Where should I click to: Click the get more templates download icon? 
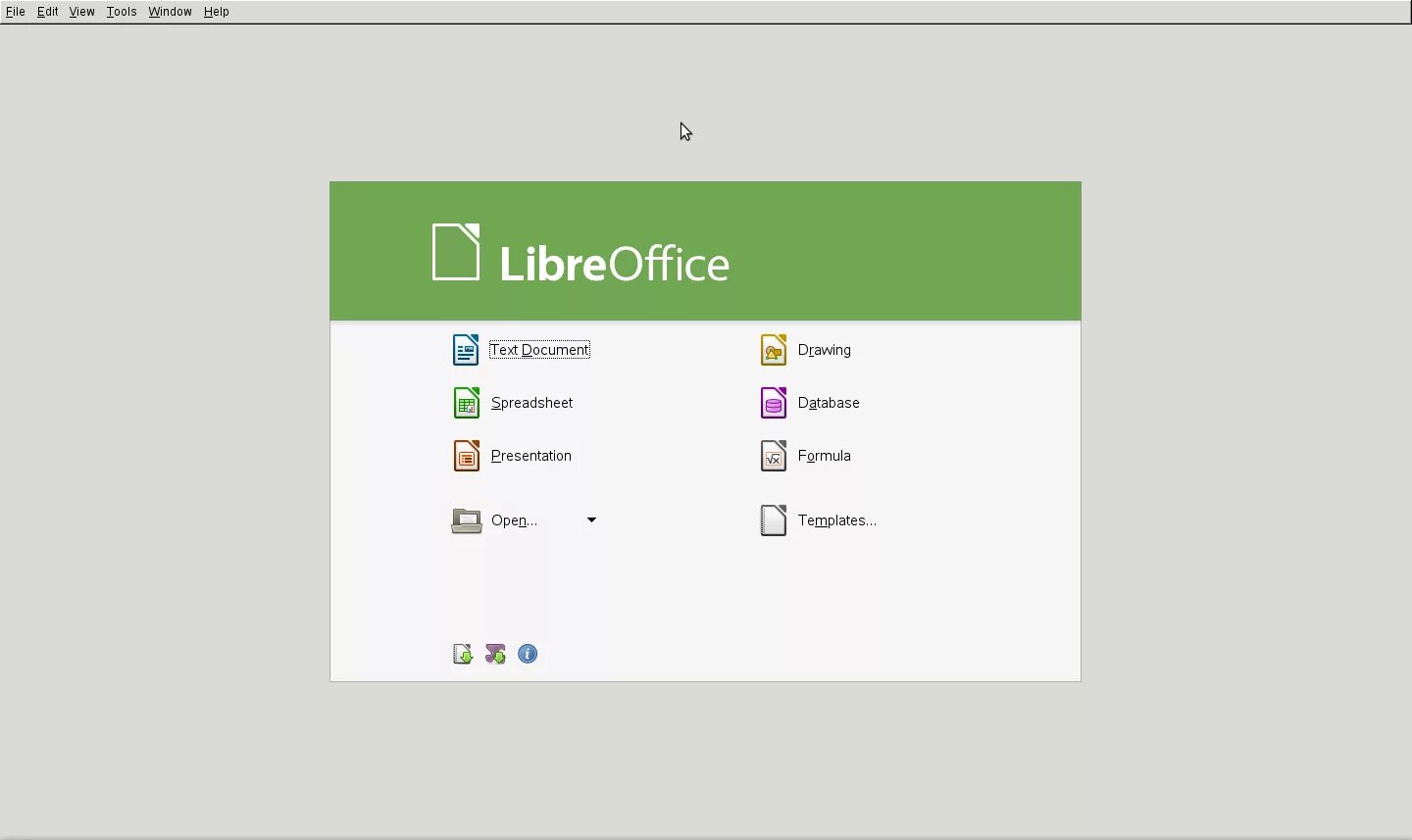[463, 654]
